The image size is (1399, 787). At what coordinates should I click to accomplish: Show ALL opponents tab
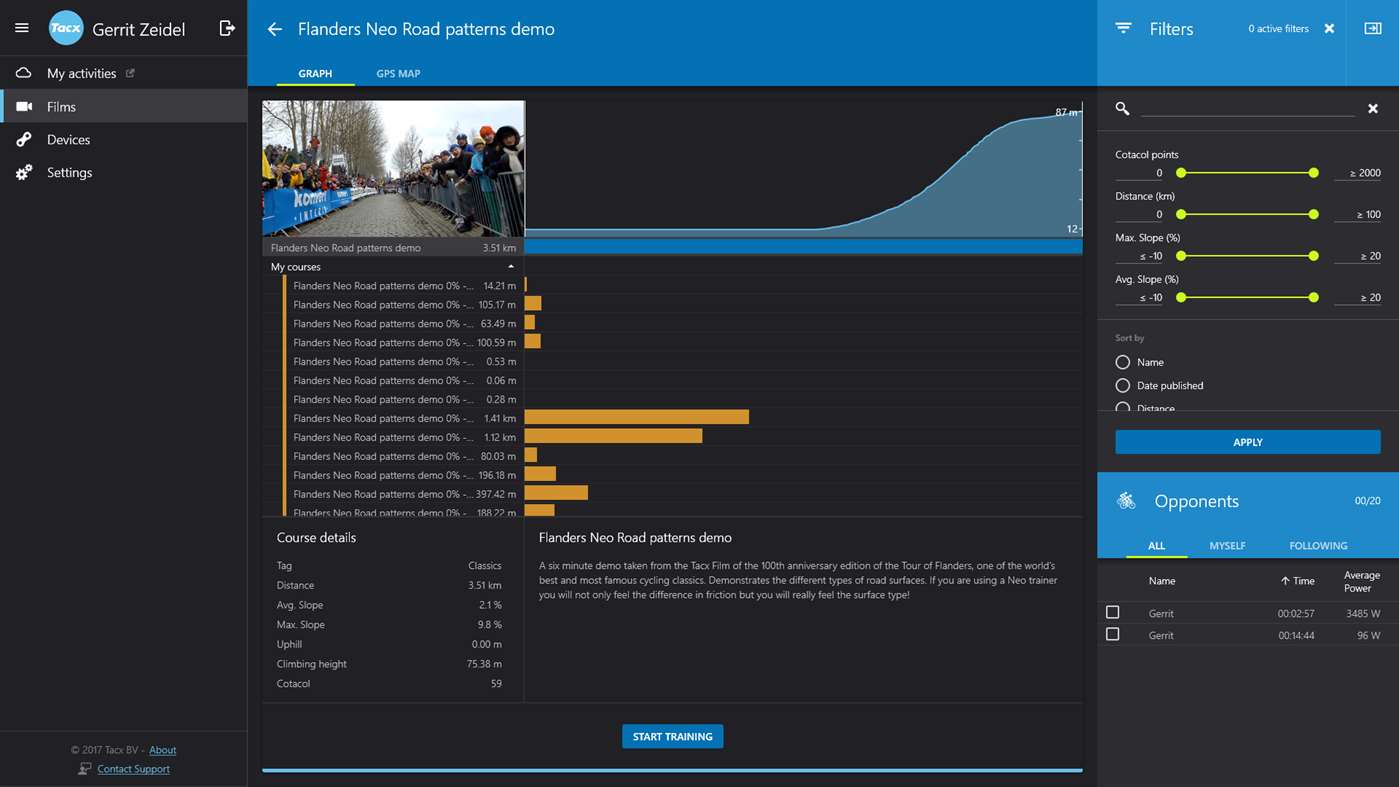point(1156,546)
